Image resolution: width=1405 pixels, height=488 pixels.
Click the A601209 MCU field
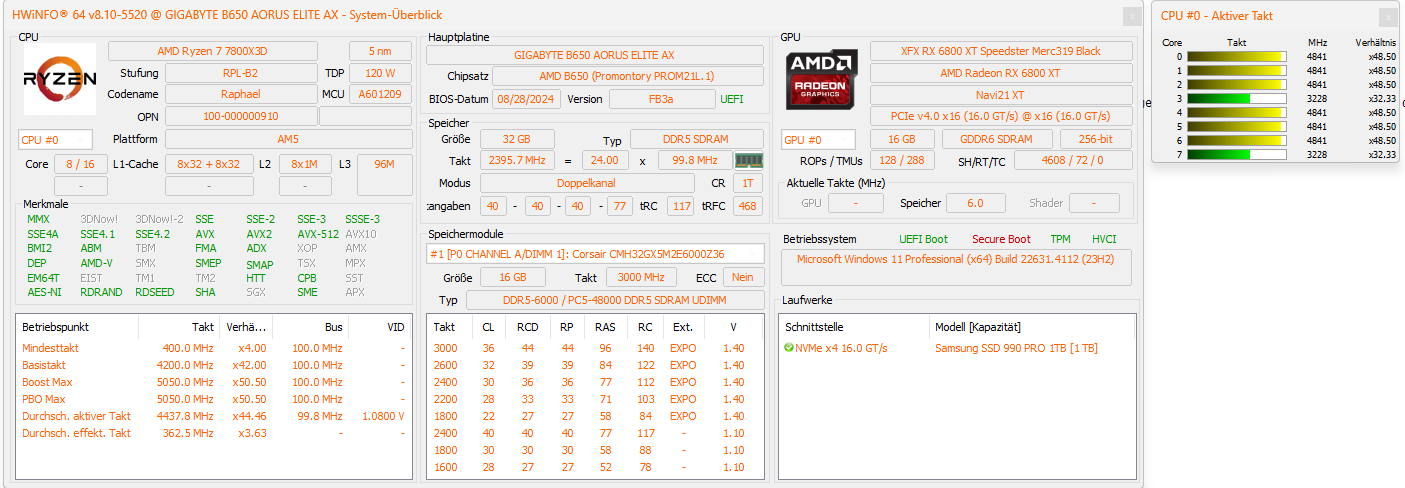[379, 94]
